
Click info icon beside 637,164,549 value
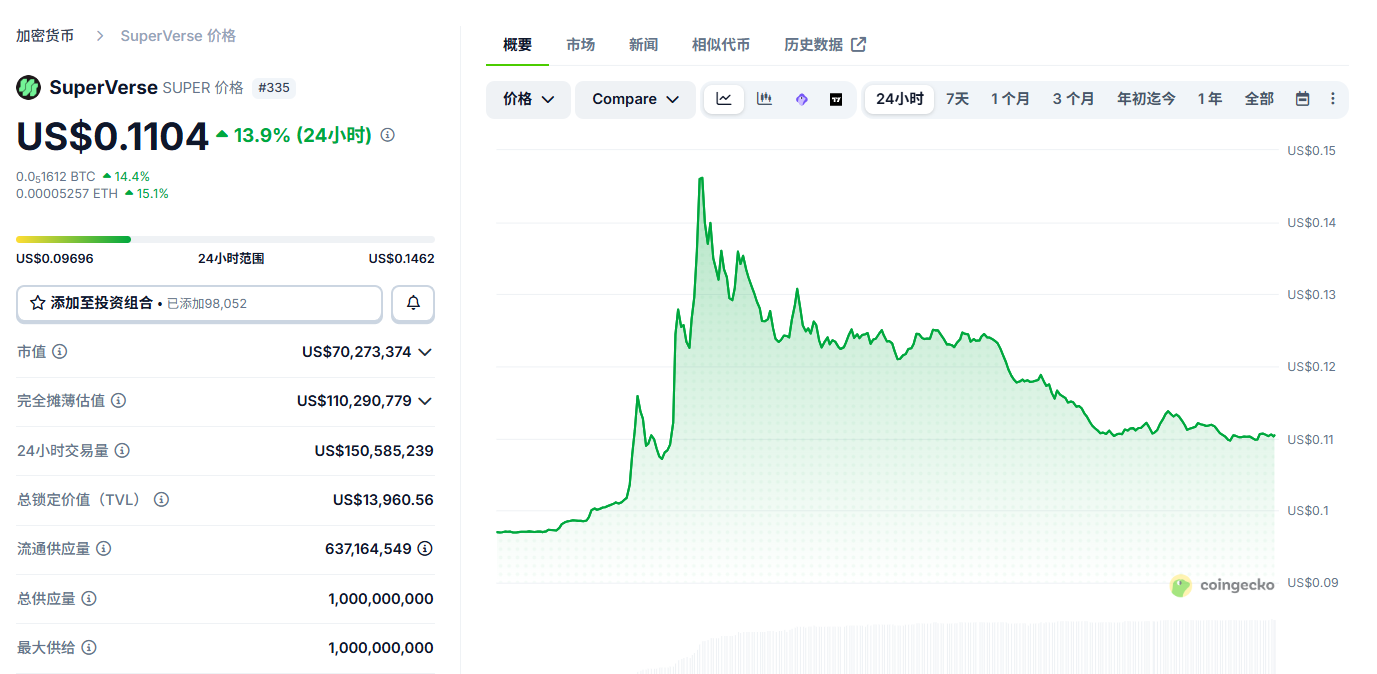(x=425, y=549)
